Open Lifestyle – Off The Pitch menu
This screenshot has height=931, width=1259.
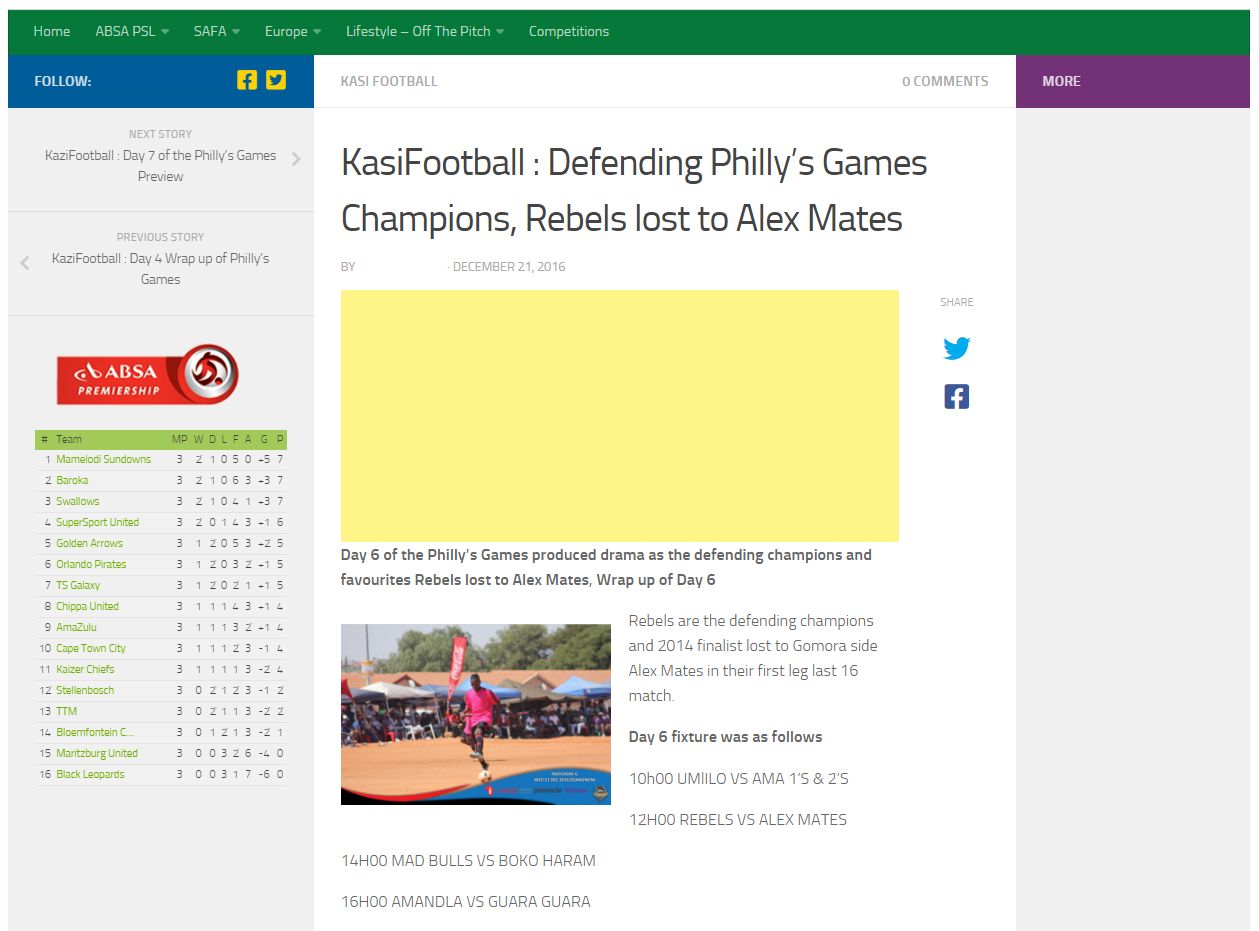click(424, 31)
